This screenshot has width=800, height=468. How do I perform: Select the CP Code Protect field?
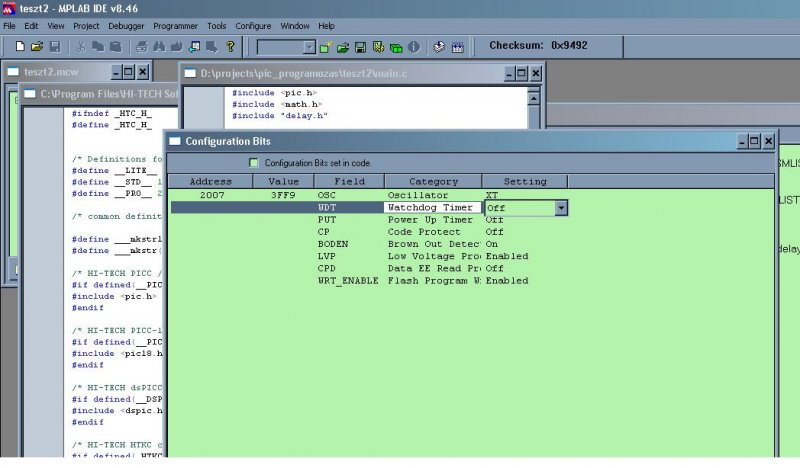click(323, 232)
